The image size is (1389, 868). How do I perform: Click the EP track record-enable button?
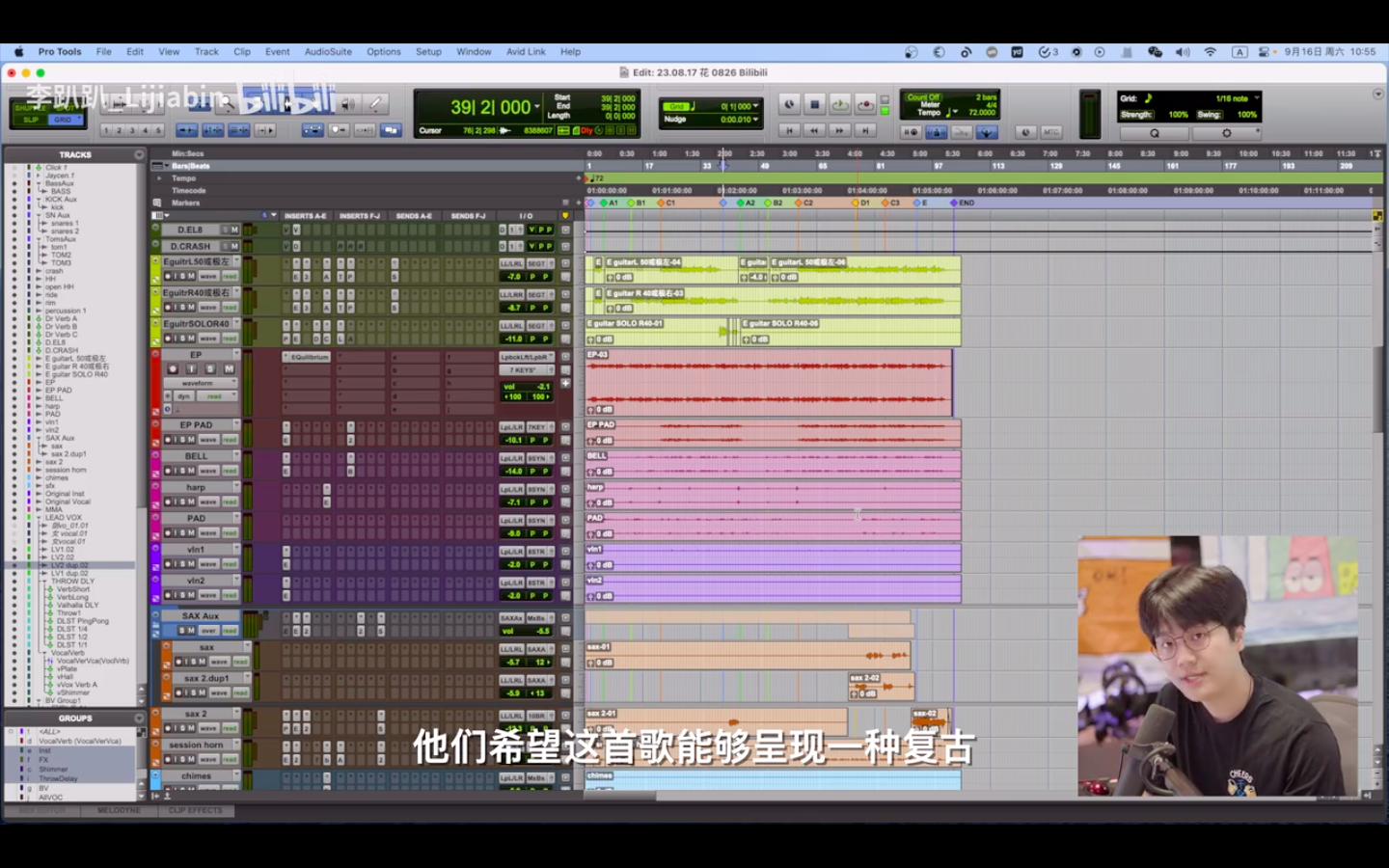173,368
